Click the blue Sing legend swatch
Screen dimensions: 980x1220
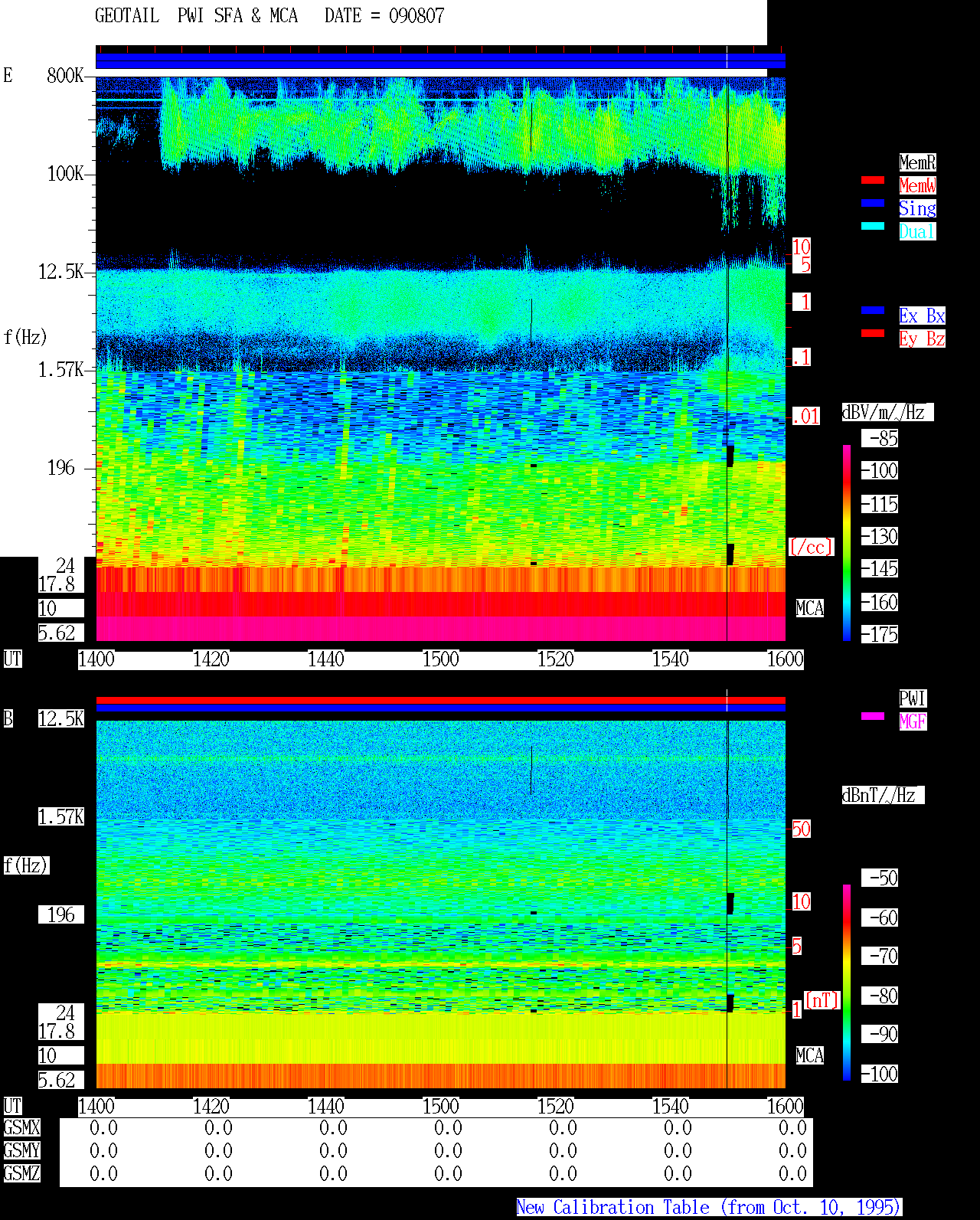[x=873, y=203]
